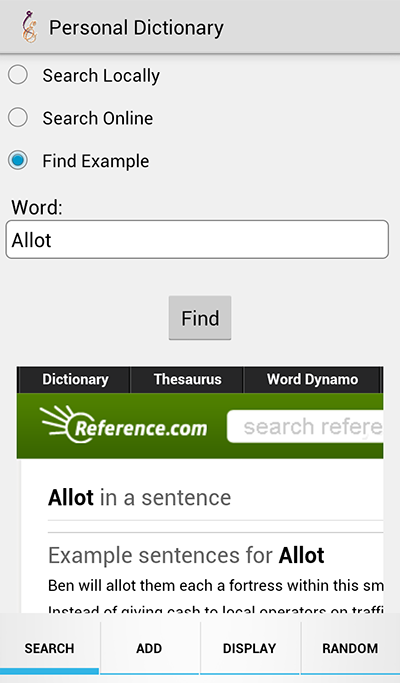
Task: Select the Find Example radio button
Action: click(x=18, y=160)
